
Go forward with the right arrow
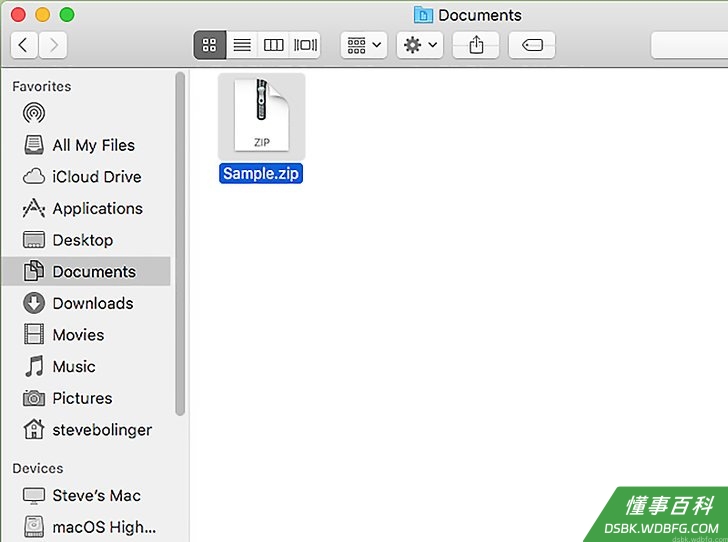(53, 45)
